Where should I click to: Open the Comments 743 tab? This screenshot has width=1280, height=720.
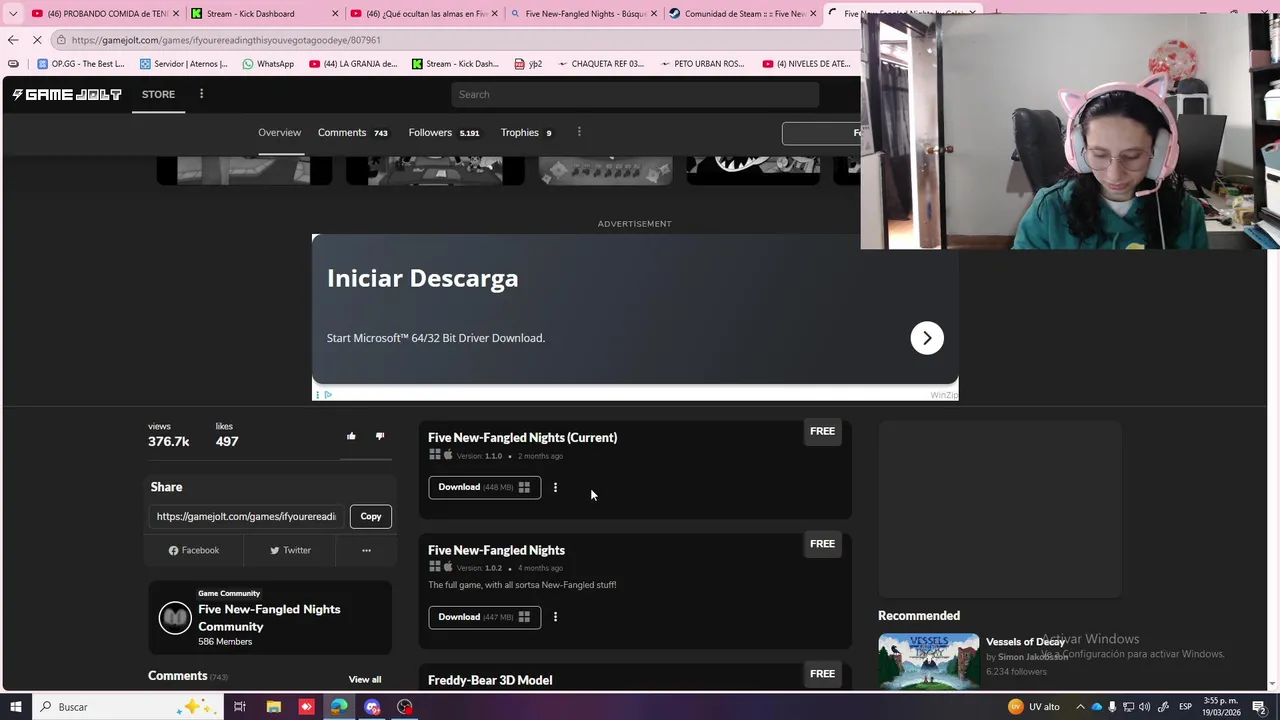pyautogui.click(x=352, y=132)
